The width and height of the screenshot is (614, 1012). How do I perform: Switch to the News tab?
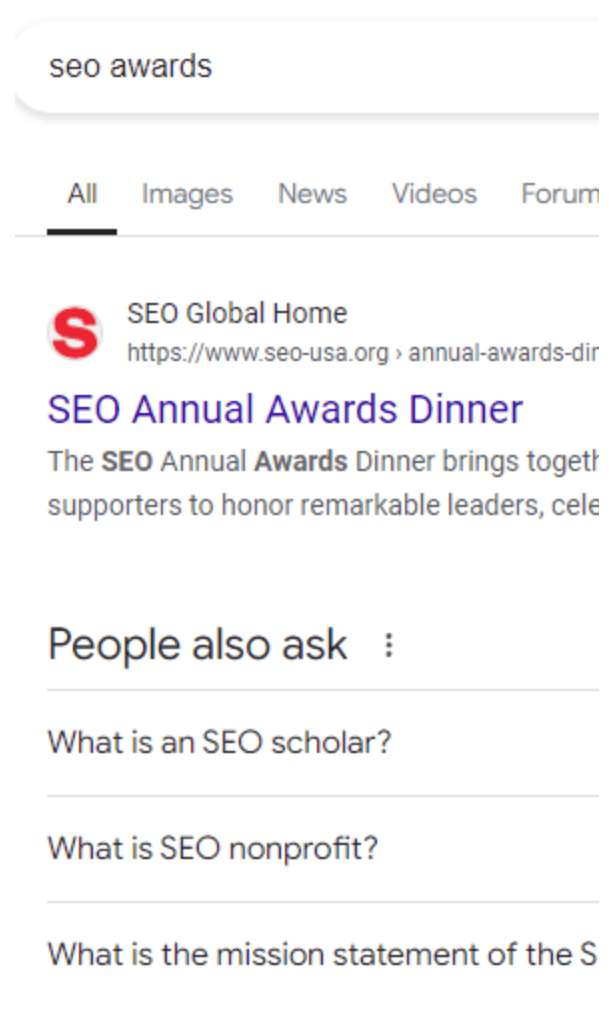point(312,194)
